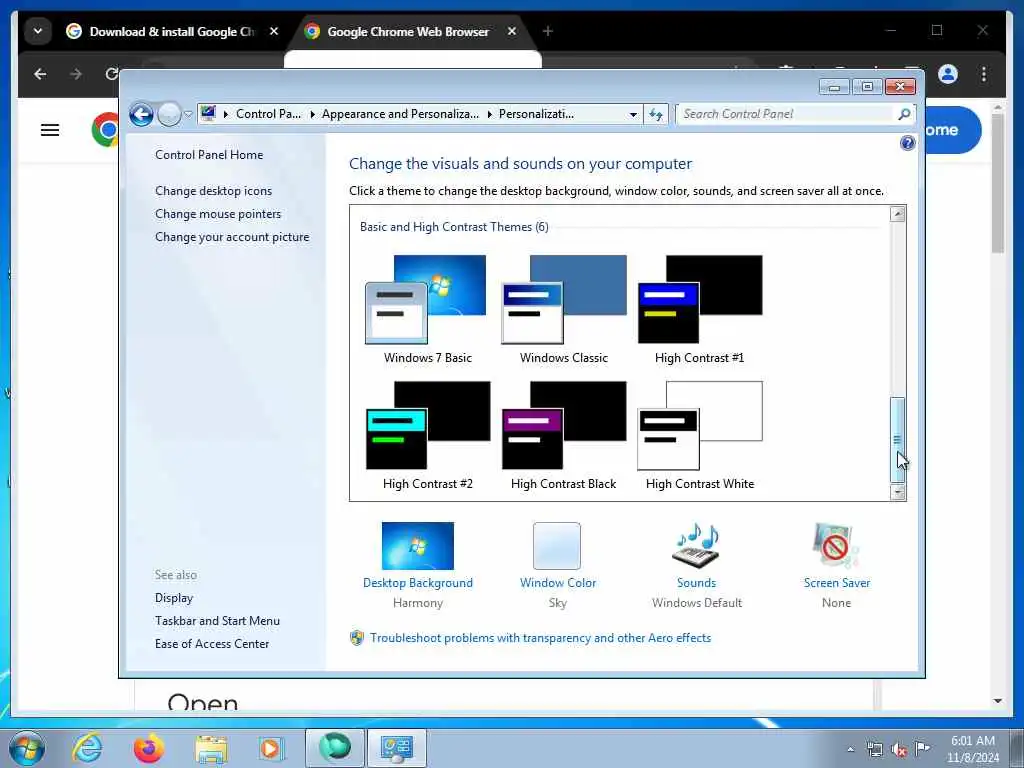Open the hamburger menu on the Chrome page
The height and width of the screenshot is (768, 1024).
[50, 130]
